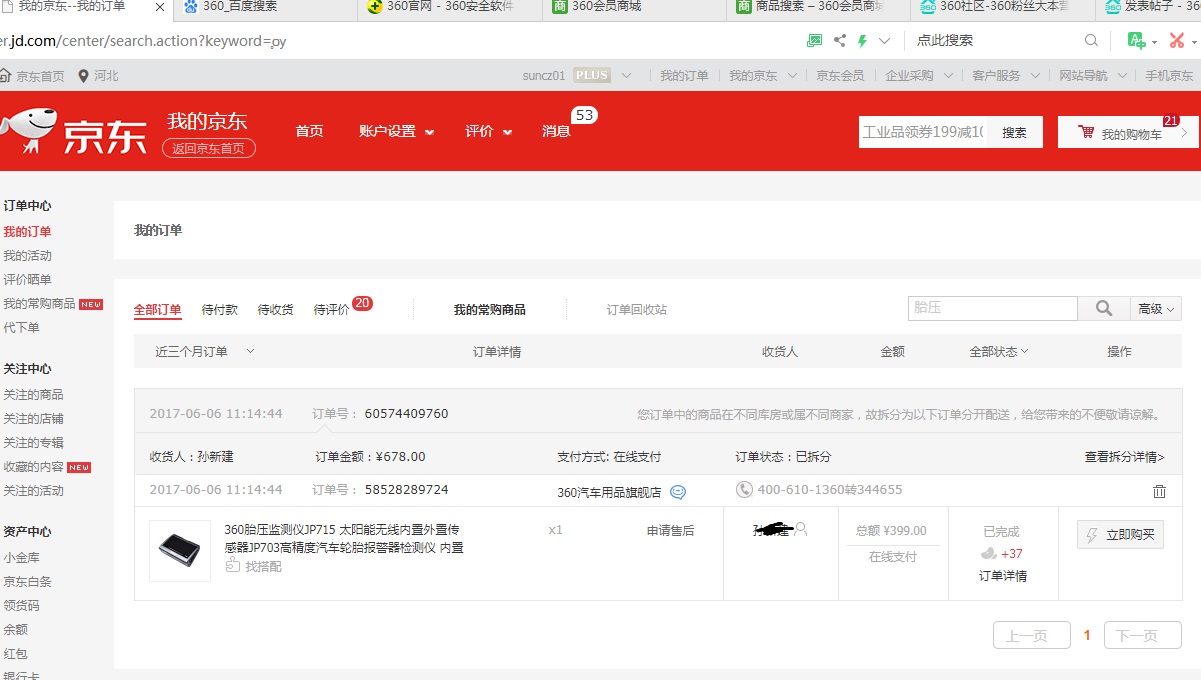1201x680 pixels.
Task: Click the green lightning speed-mode icon
Action: click(x=862, y=41)
